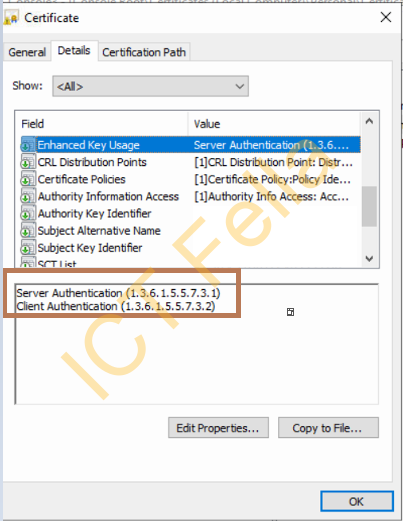Click the Enhanced Key Usage field icon
The image size is (403, 521).
pos(28,145)
